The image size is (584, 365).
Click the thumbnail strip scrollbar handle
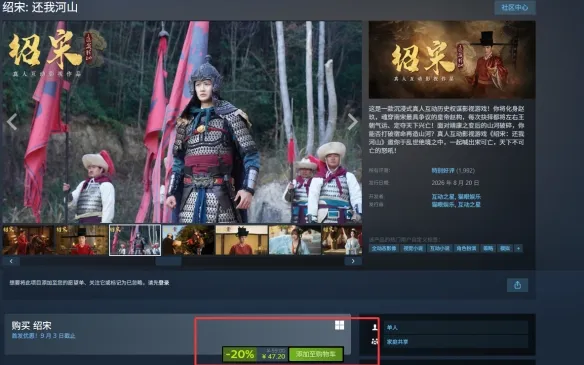(x=168, y=261)
